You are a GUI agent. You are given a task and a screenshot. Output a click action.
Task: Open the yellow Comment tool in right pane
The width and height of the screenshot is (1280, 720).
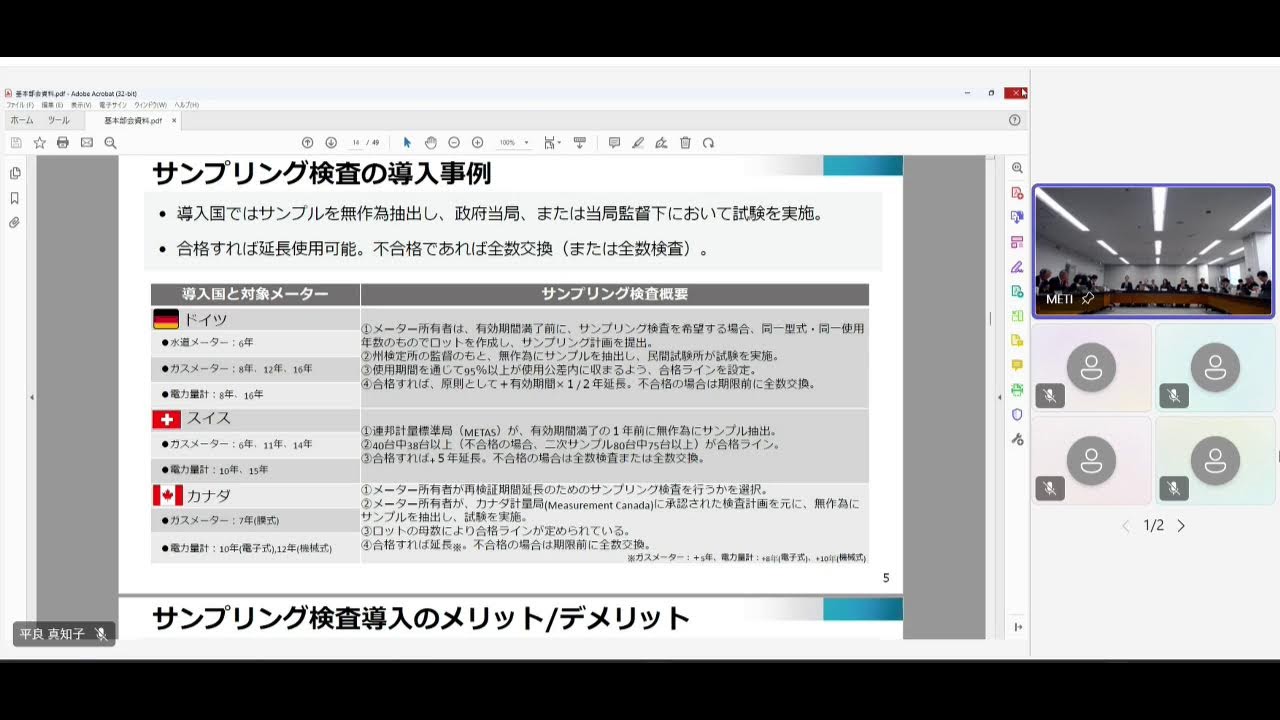tap(1017, 365)
